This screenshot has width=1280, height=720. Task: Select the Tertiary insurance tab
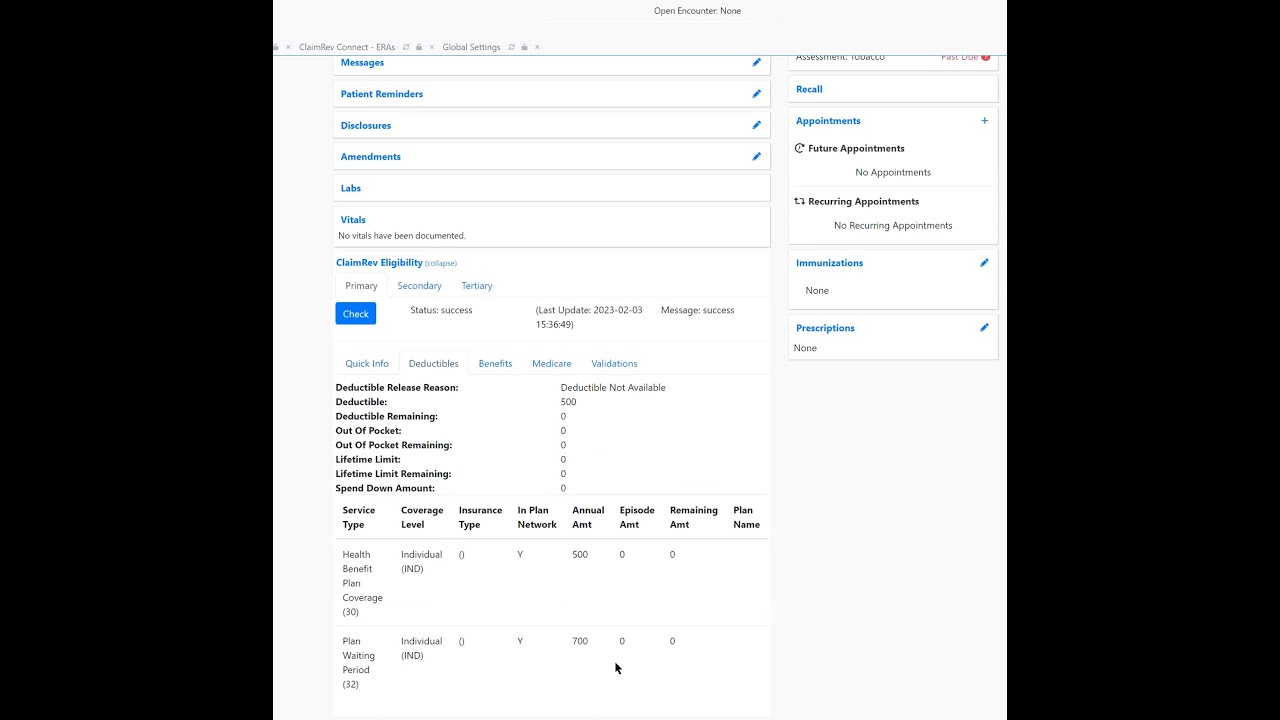[x=477, y=286]
